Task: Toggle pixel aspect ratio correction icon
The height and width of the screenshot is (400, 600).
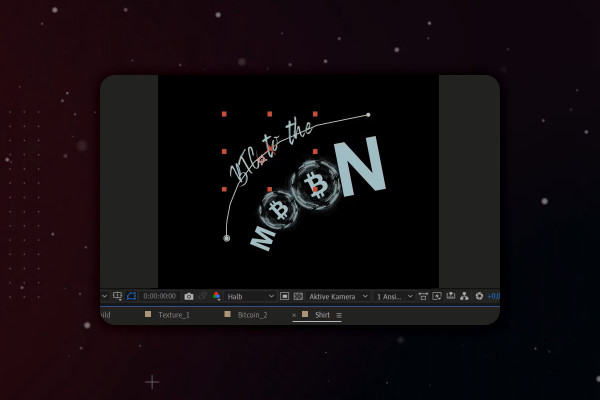Action: click(423, 296)
